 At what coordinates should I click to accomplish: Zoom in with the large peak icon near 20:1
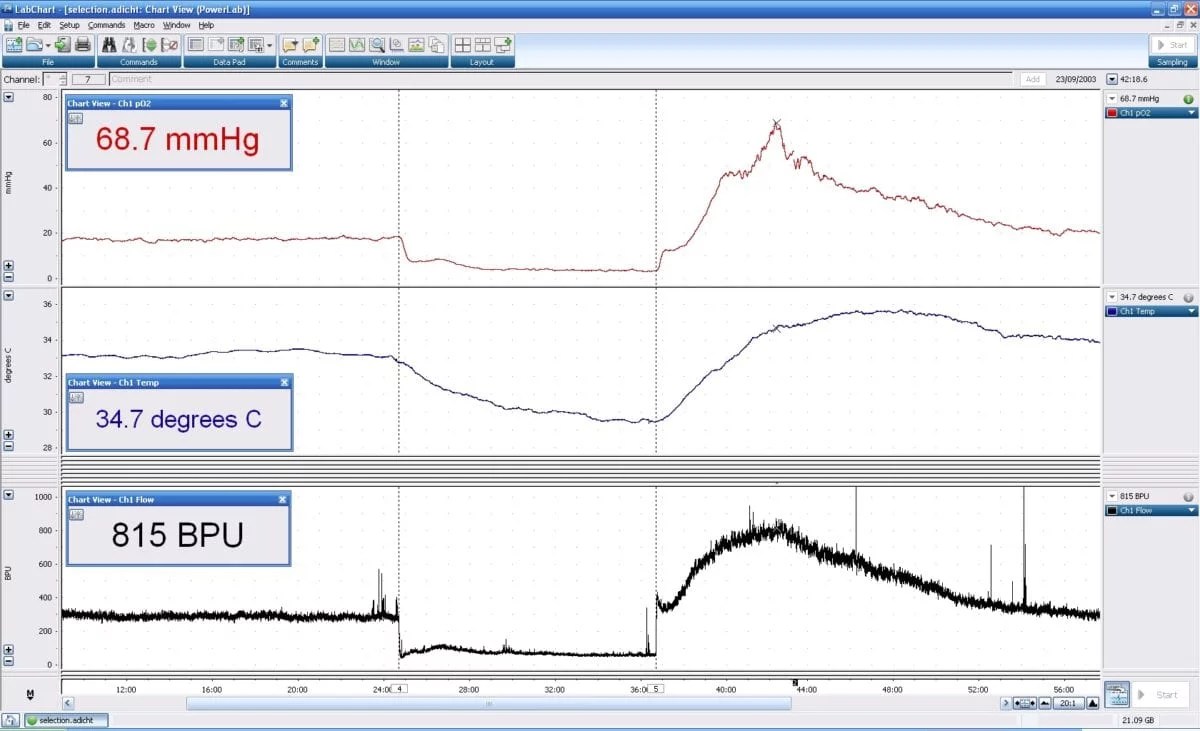1092,703
